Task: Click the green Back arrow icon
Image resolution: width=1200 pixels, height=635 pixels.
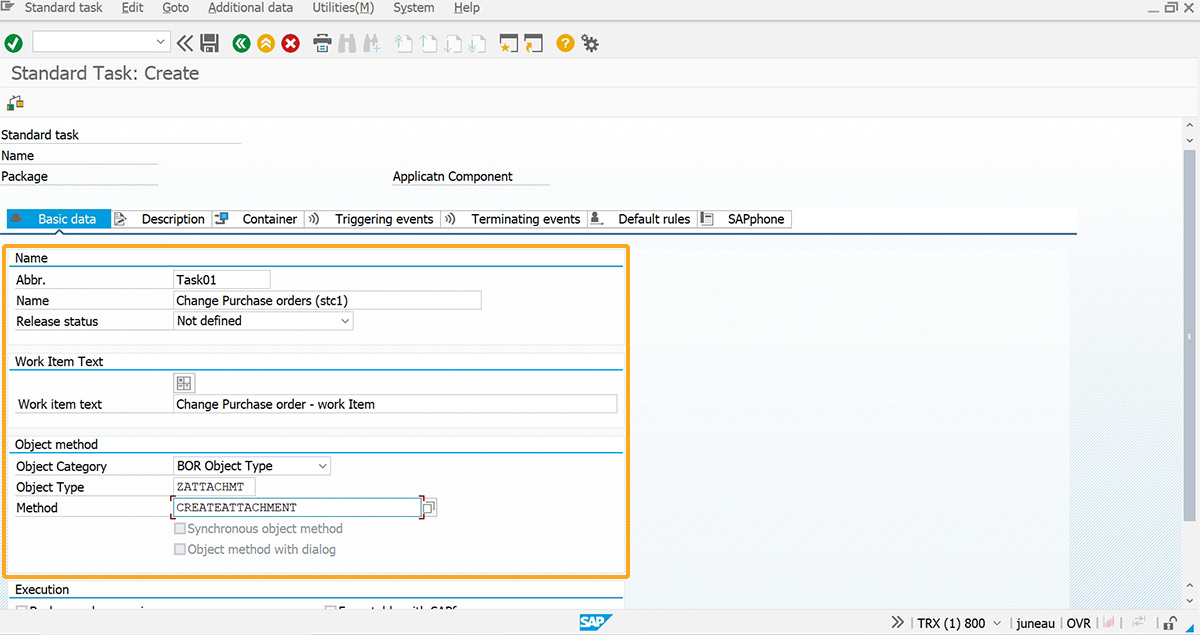Action: [x=241, y=43]
